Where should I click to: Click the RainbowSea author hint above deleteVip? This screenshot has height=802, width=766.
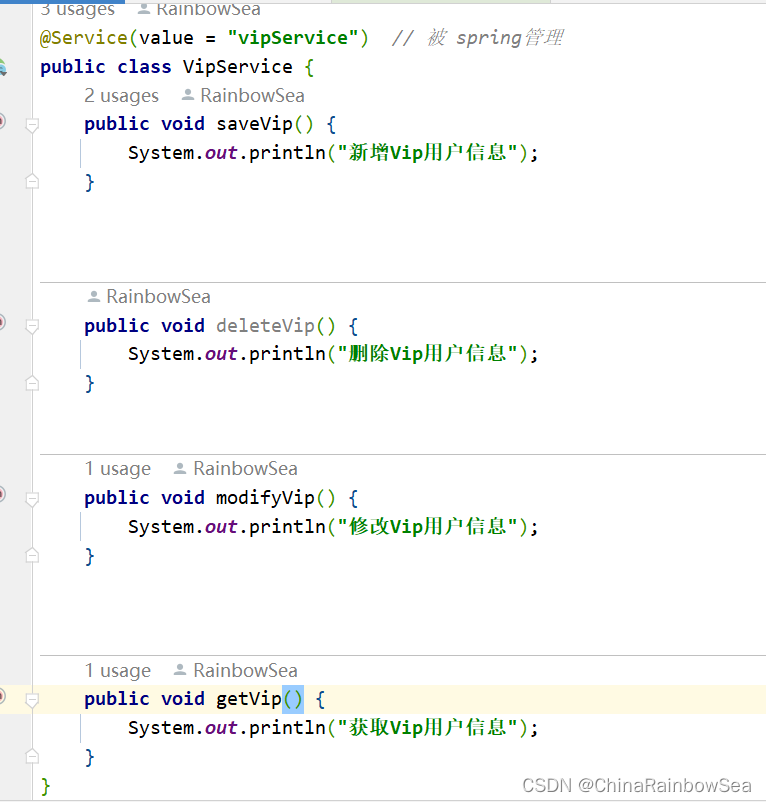158,297
